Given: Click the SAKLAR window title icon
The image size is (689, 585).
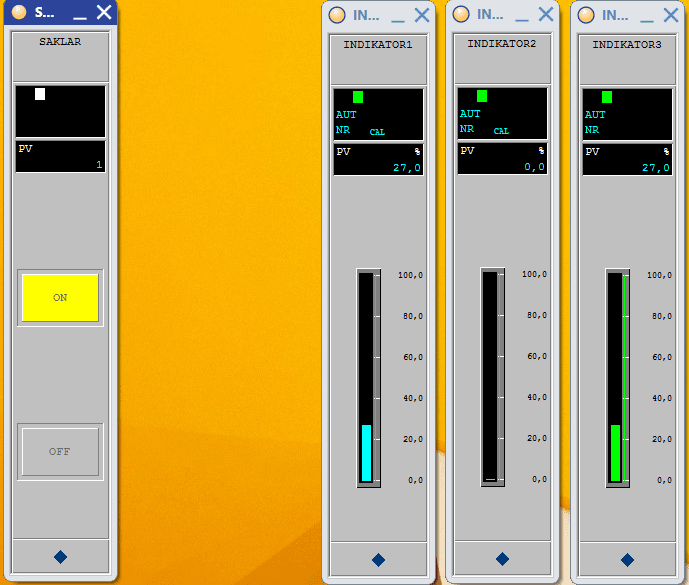Looking at the screenshot, I should click(x=19, y=12).
